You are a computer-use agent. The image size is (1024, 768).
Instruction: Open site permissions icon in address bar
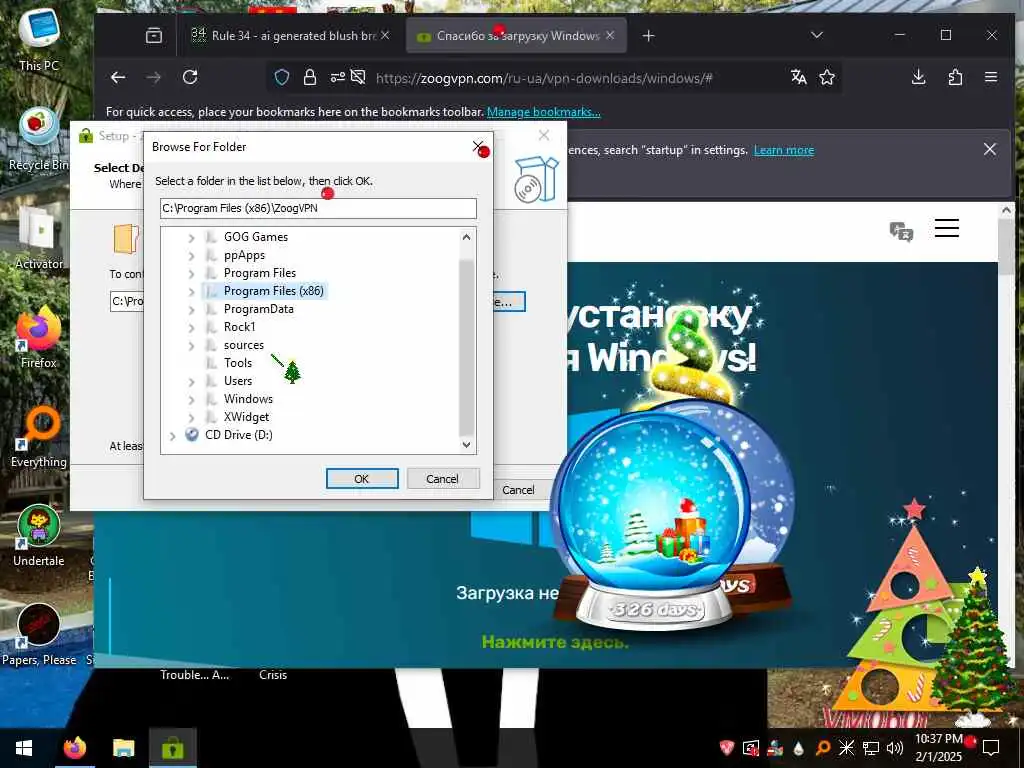[338, 78]
